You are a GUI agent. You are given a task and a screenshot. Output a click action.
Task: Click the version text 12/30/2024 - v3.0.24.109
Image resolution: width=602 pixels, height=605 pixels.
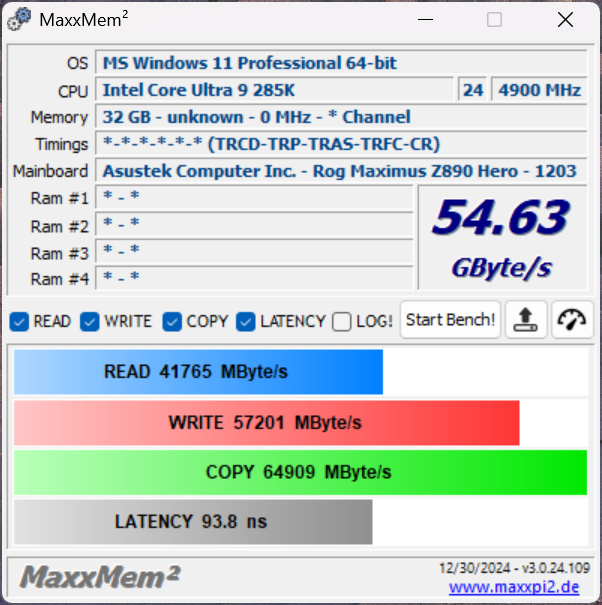coord(514,568)
